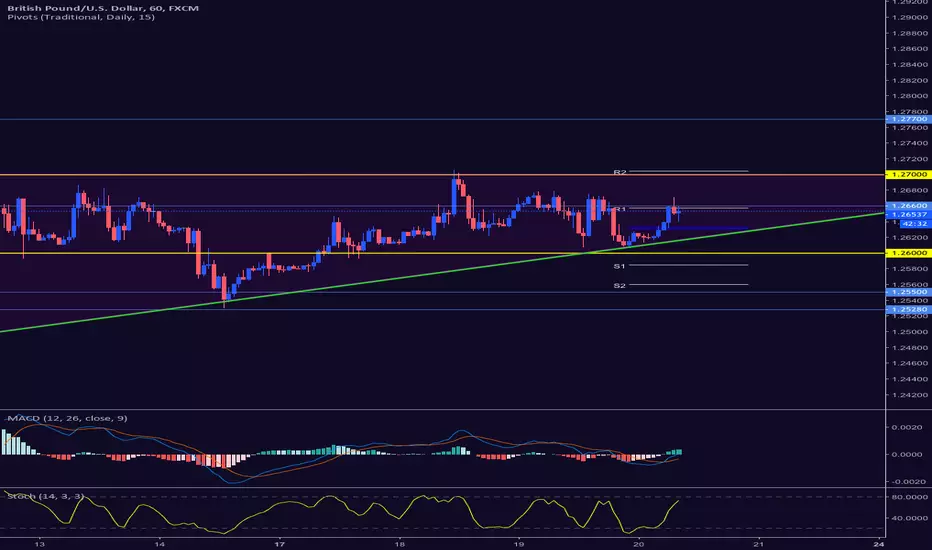932x550 pixels.
Task: Select the R2 pivot label
Action: pyautogui.click(x=620, y=172)
